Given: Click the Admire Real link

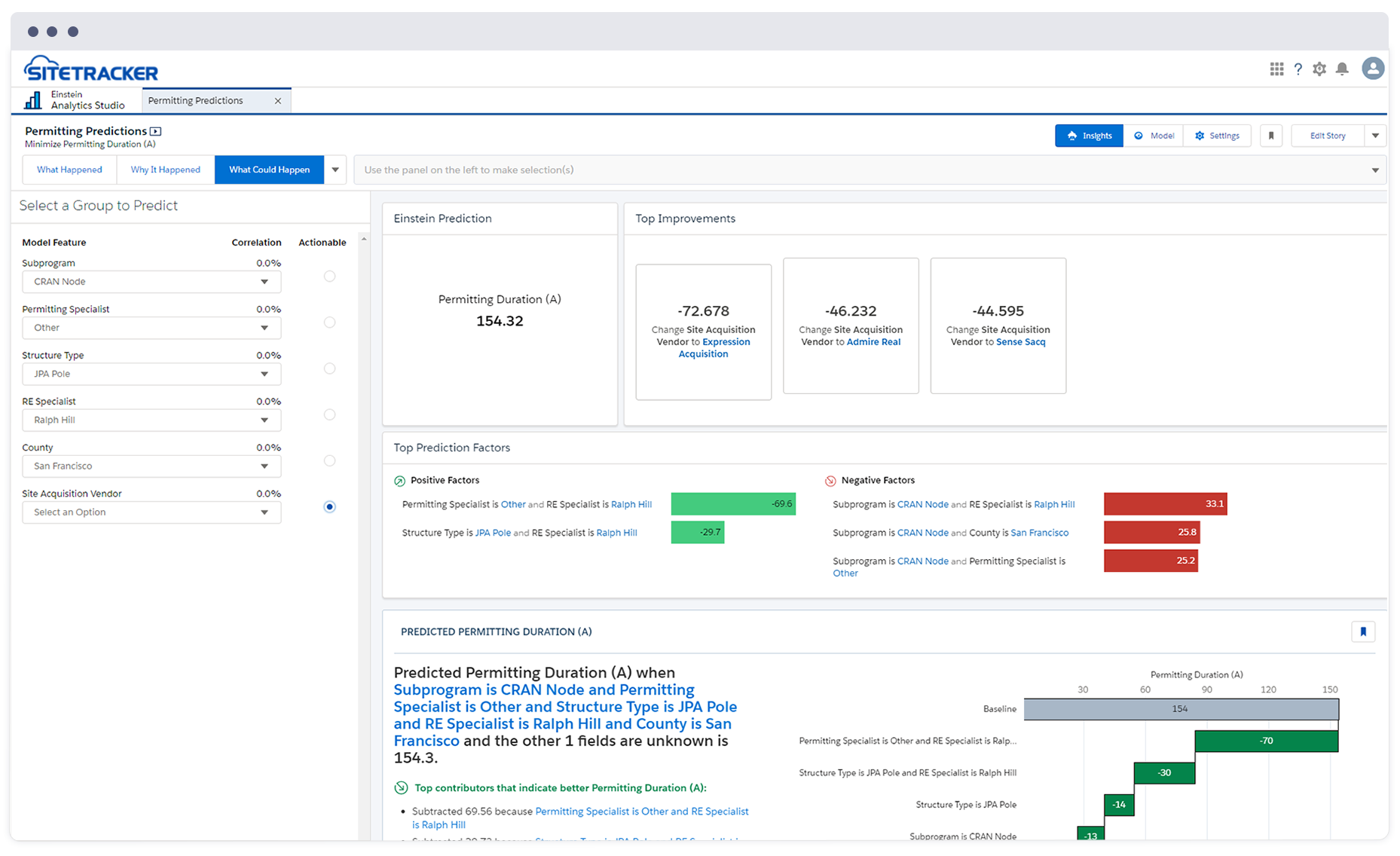Looking at the screenshot, I should point(873,342).
